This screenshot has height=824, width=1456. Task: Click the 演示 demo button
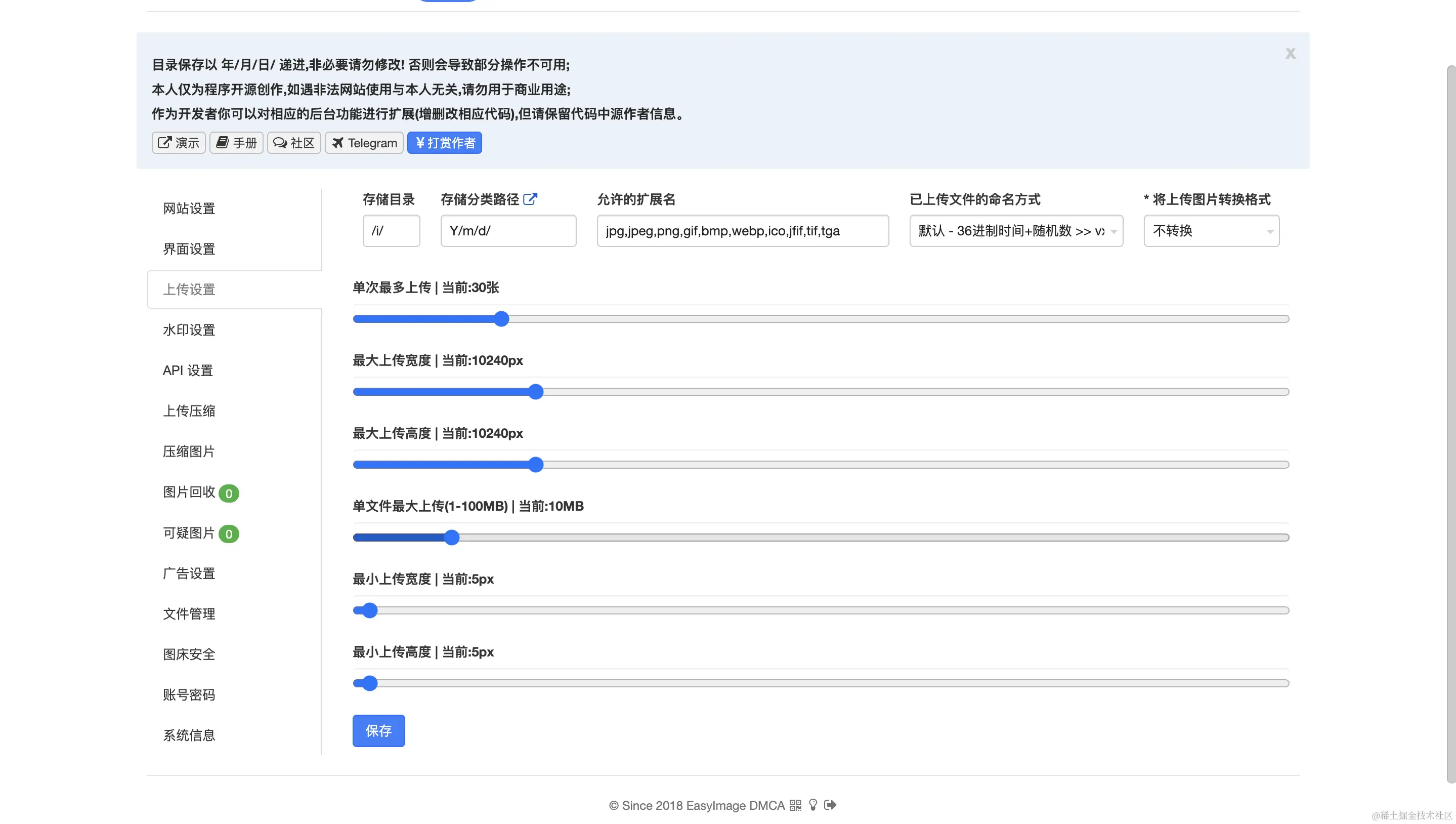[x=178, y=143]
